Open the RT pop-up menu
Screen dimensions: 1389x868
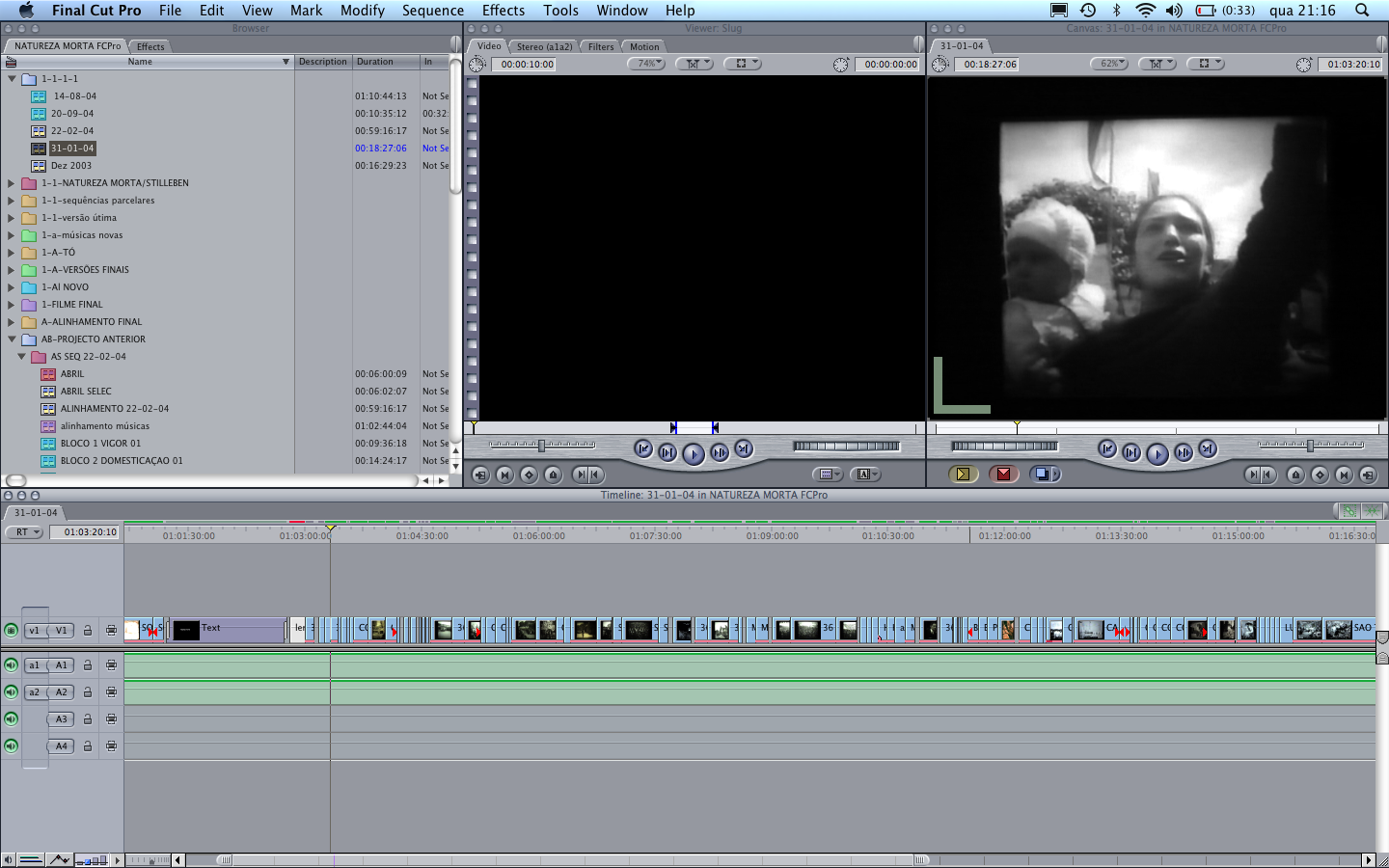click(24, 531)
